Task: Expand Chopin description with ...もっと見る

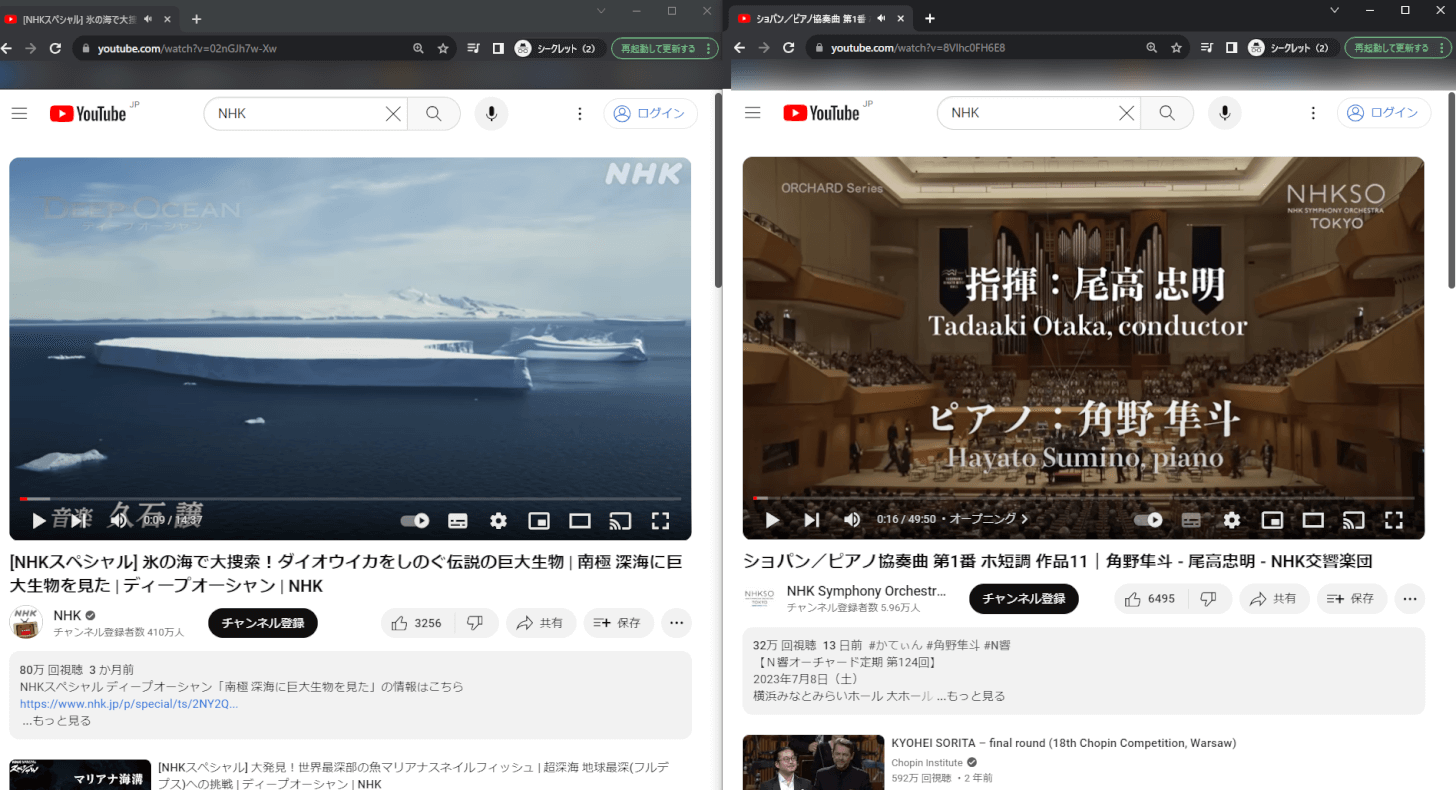Action: coord(971,696)
